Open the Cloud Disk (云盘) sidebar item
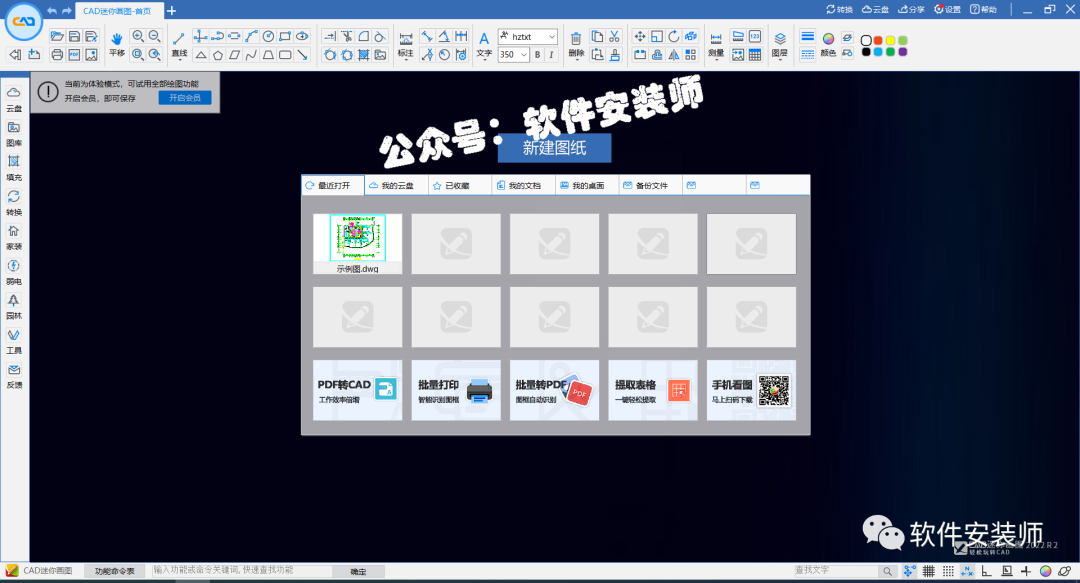 (x=14, y=99)
